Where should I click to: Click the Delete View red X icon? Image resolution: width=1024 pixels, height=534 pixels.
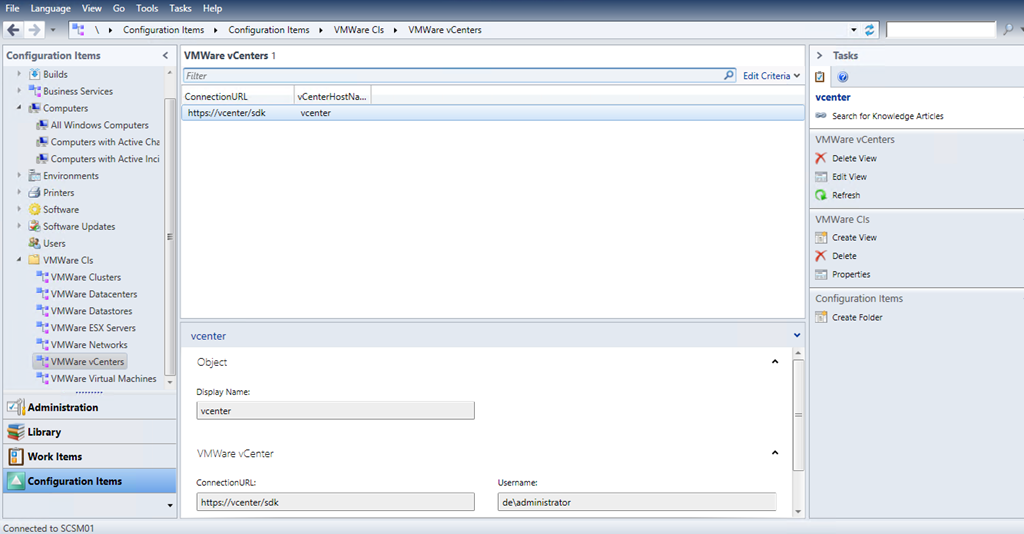tap(821, 158)
